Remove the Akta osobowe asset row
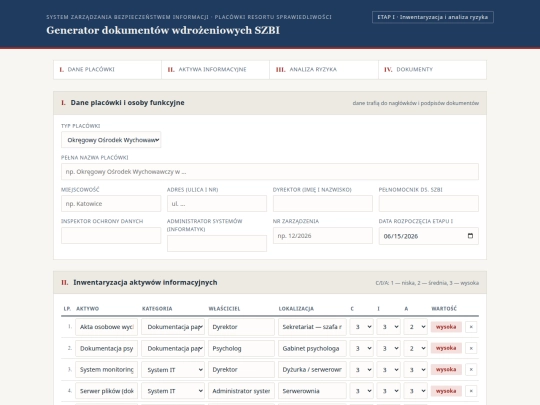The image size is (540, 405). [471, 327]
